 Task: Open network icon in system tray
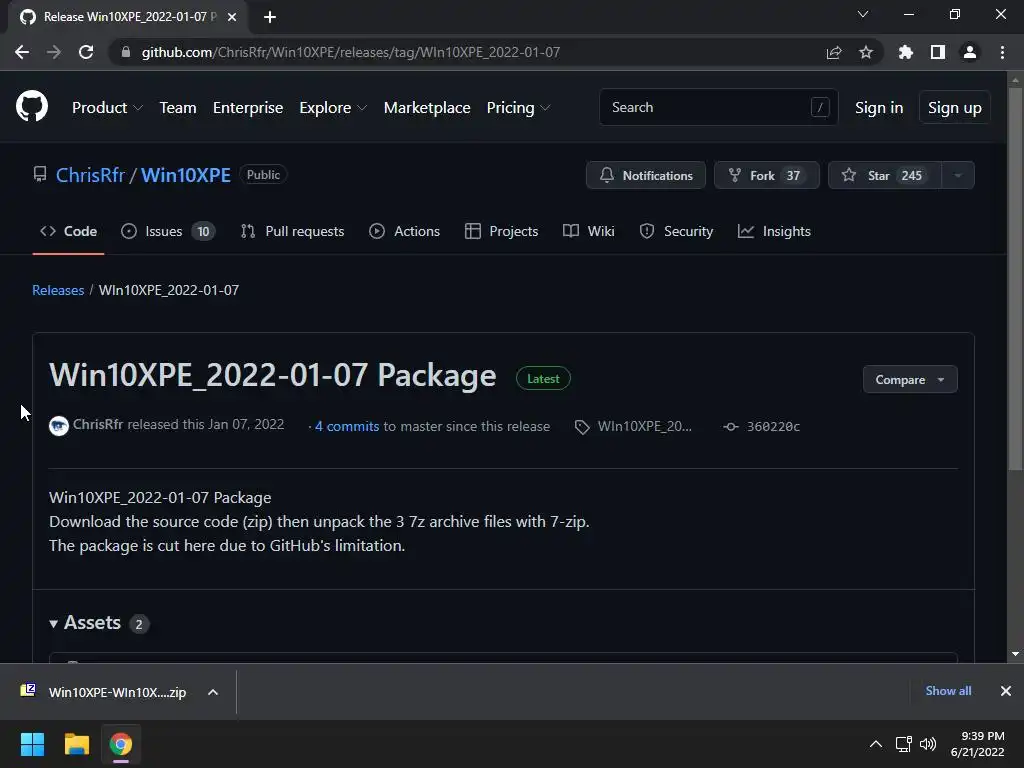tap(904, 744)
